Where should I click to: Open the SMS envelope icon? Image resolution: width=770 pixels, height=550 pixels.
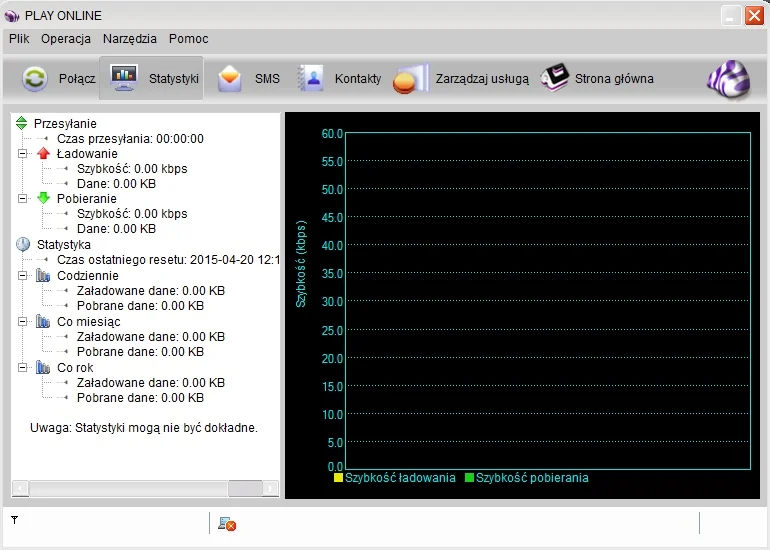(x=229, y=79)
